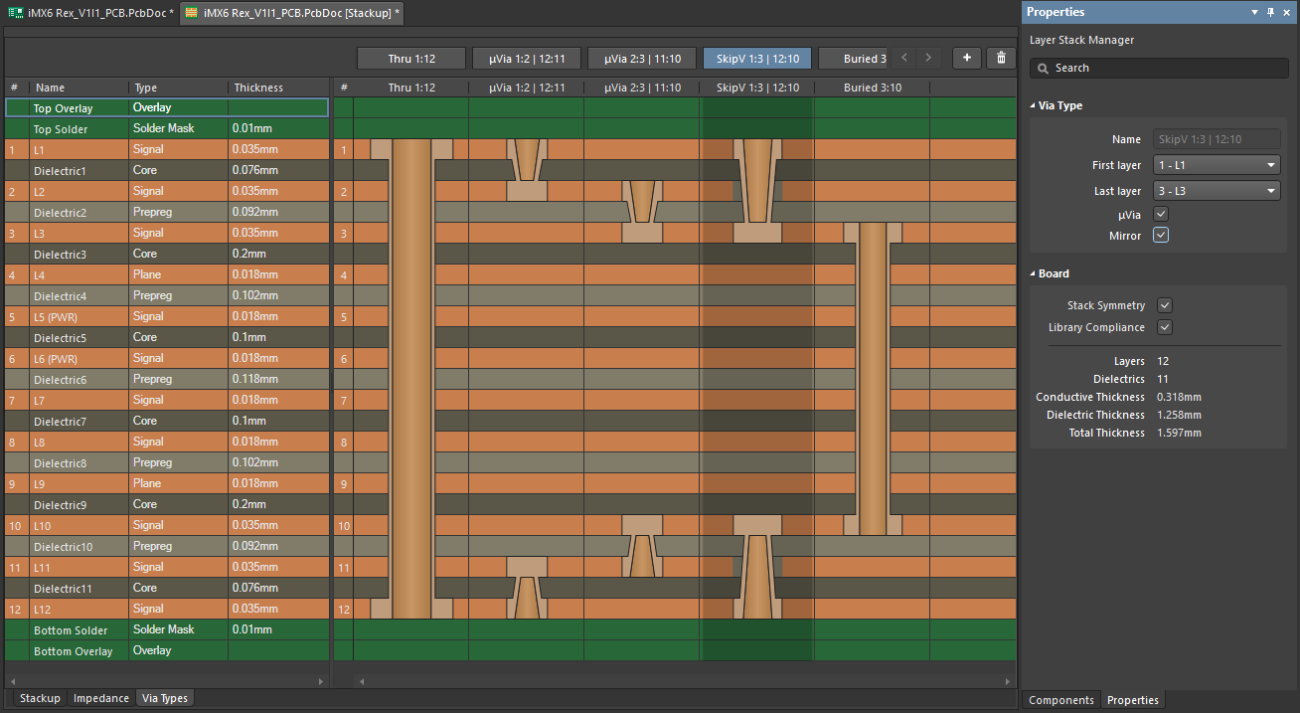Open the Last layer dropdown

(1216, 191)
